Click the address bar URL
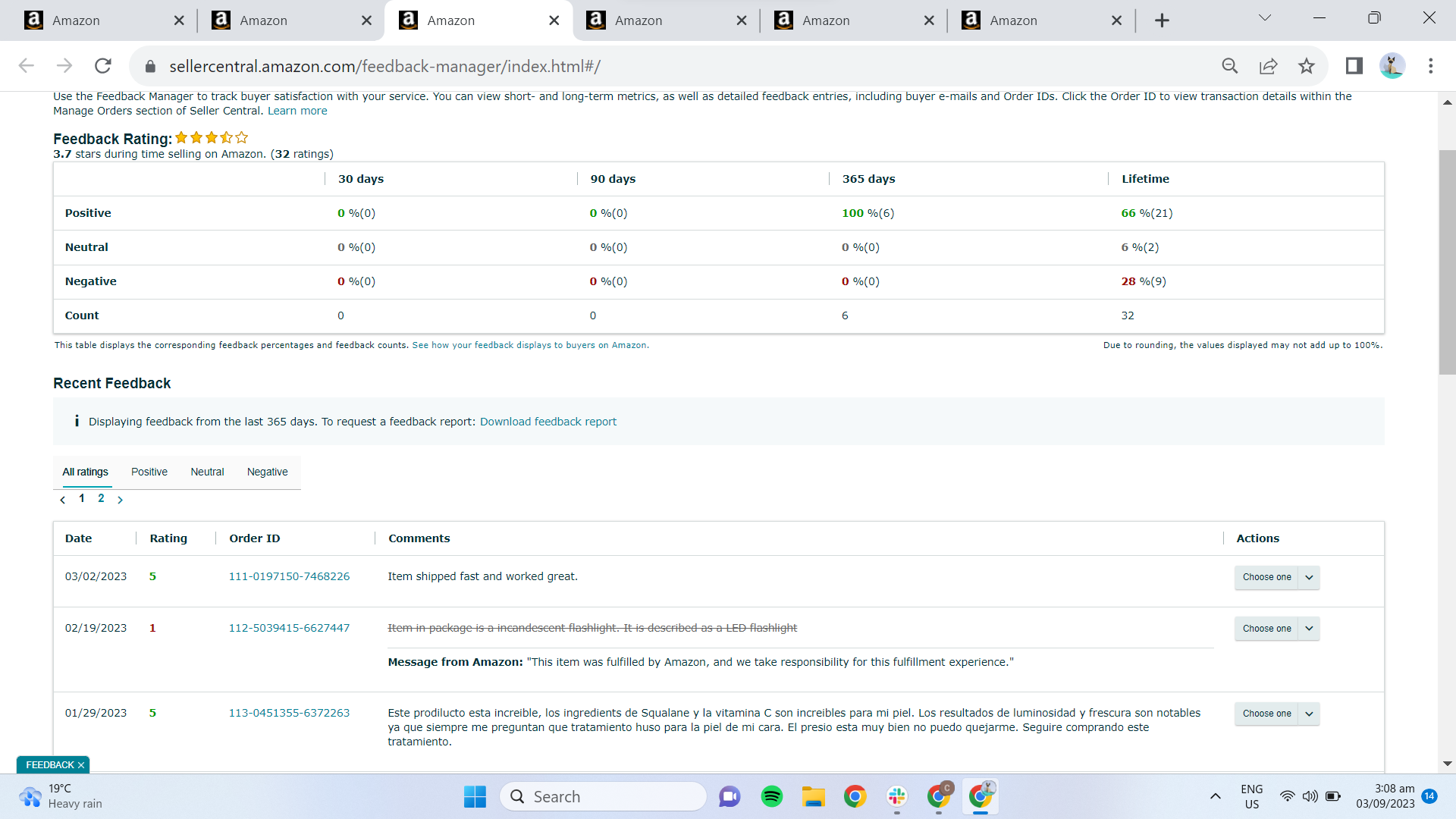Screen dimensions: 1456x819 (x=384, y=67)
